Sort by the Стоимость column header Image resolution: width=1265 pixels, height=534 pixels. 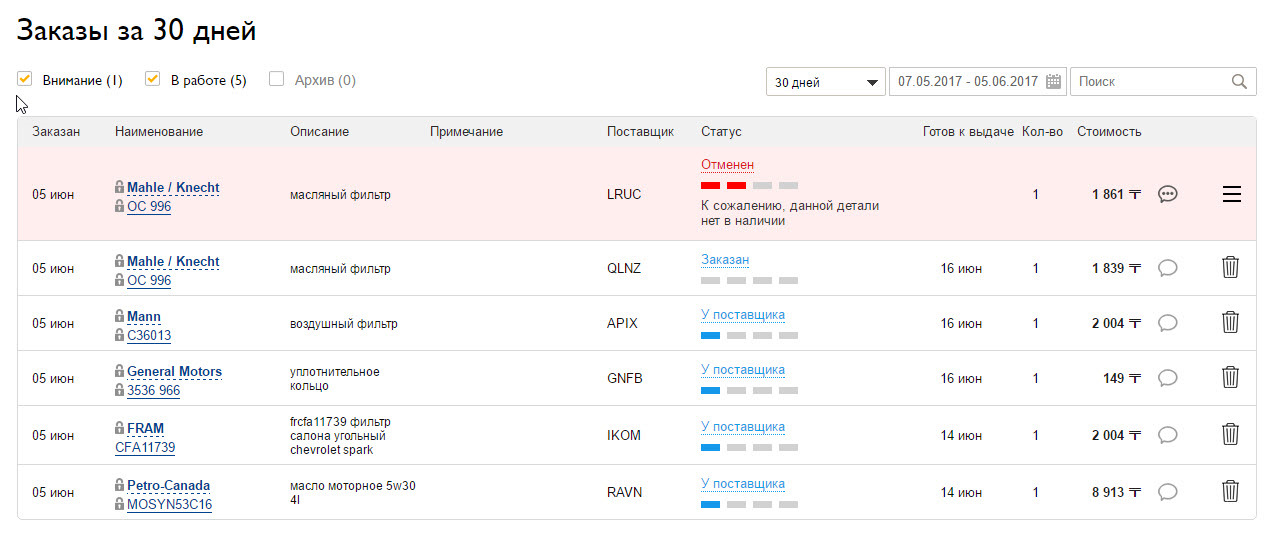pos(1108,132)
